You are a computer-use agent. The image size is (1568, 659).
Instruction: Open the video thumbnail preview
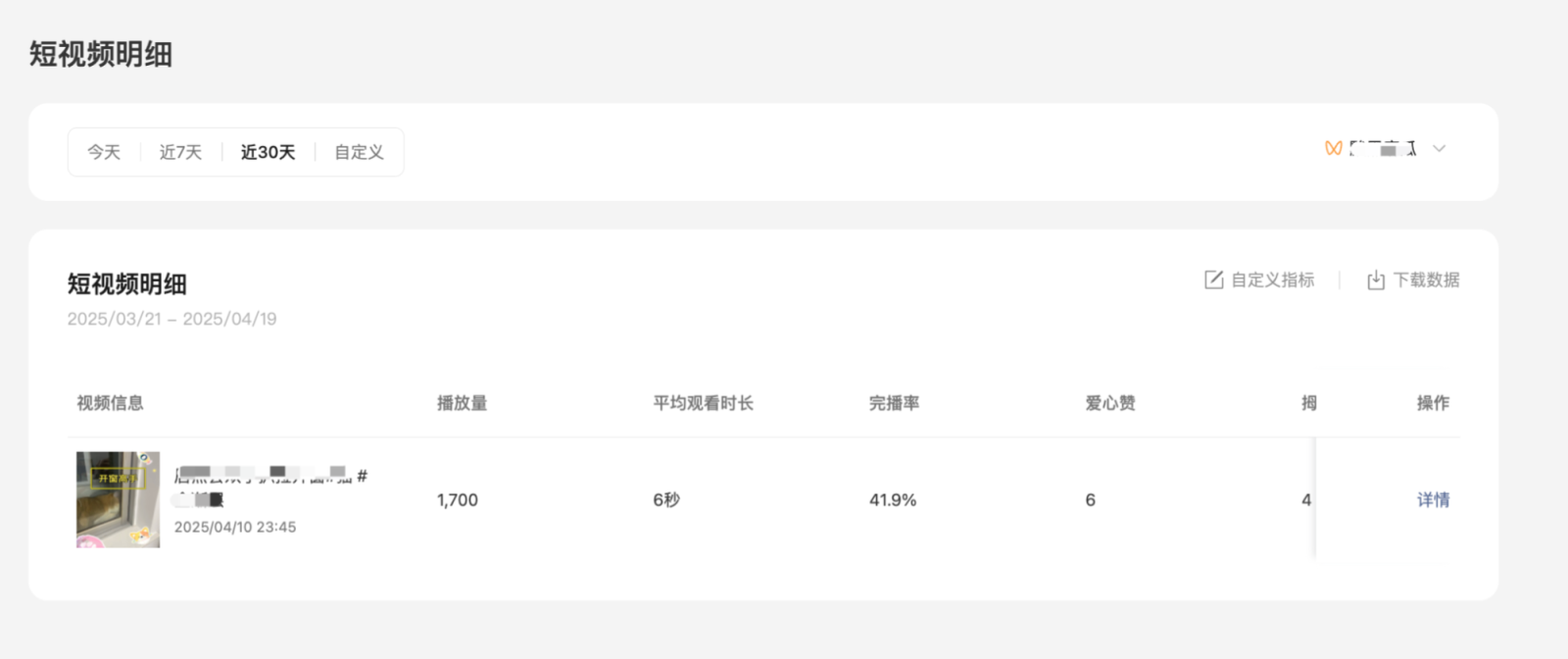(118, 499)
